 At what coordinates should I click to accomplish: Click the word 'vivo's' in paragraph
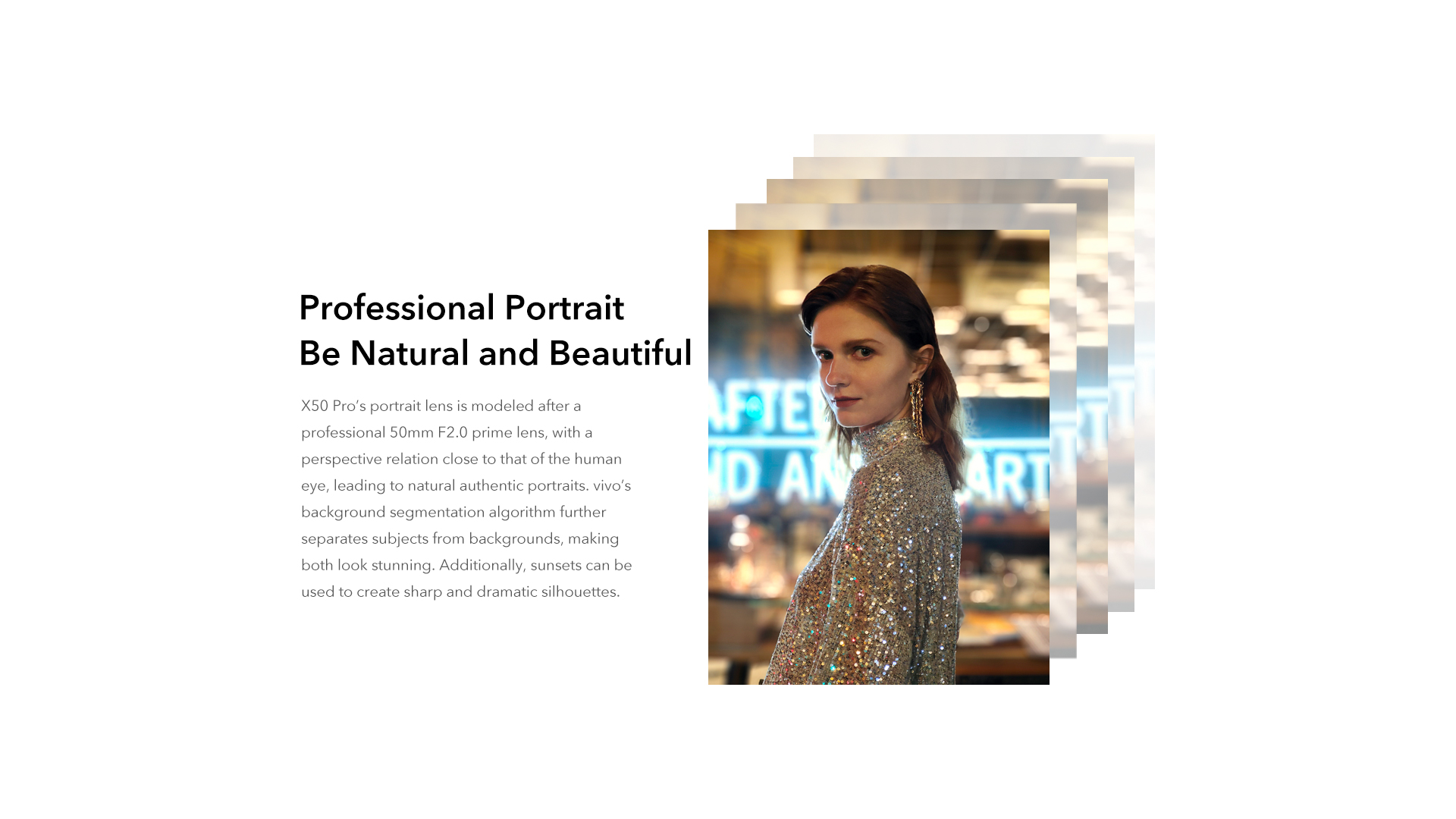(x=611, y=486)
